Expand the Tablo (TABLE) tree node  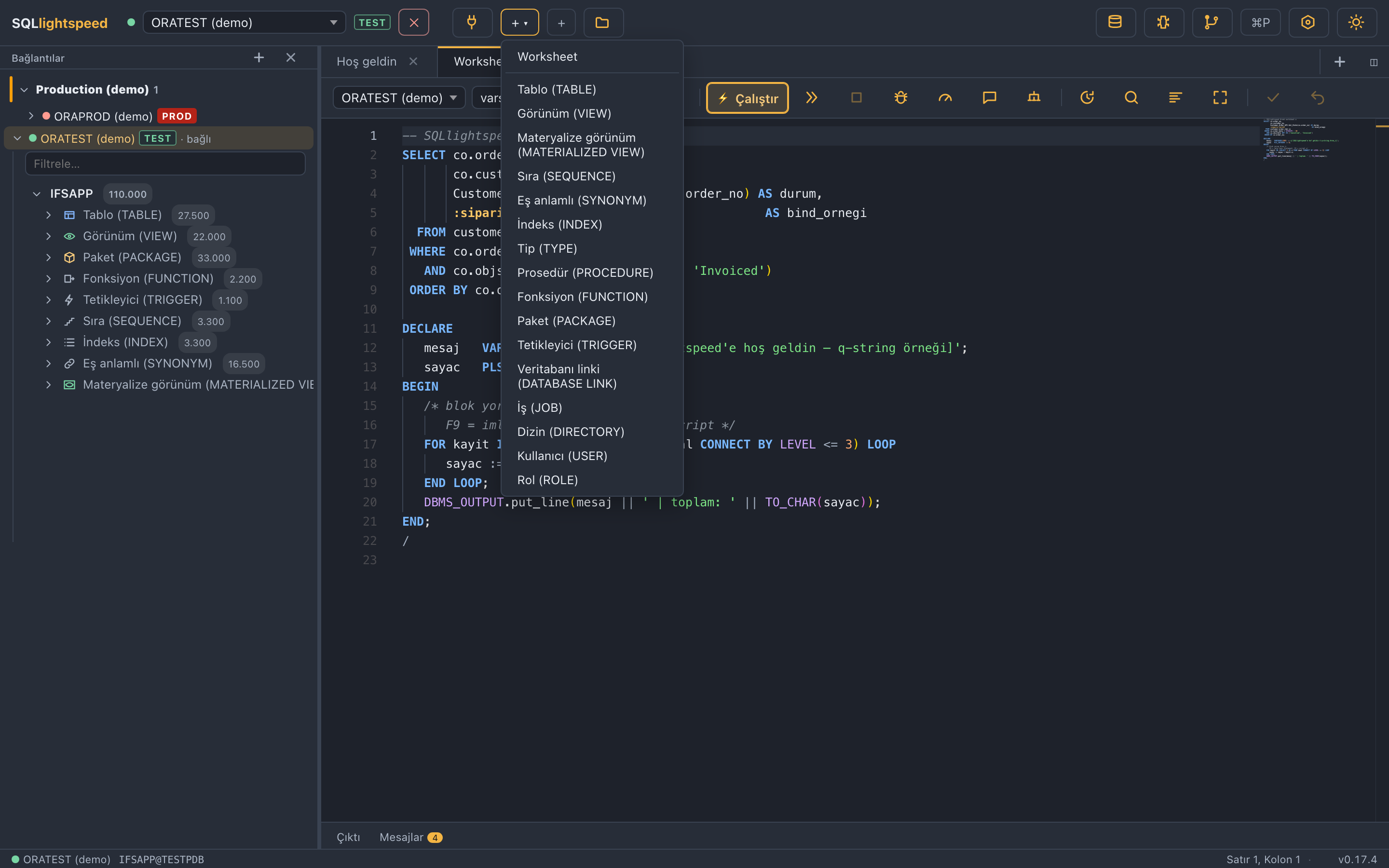48,215
